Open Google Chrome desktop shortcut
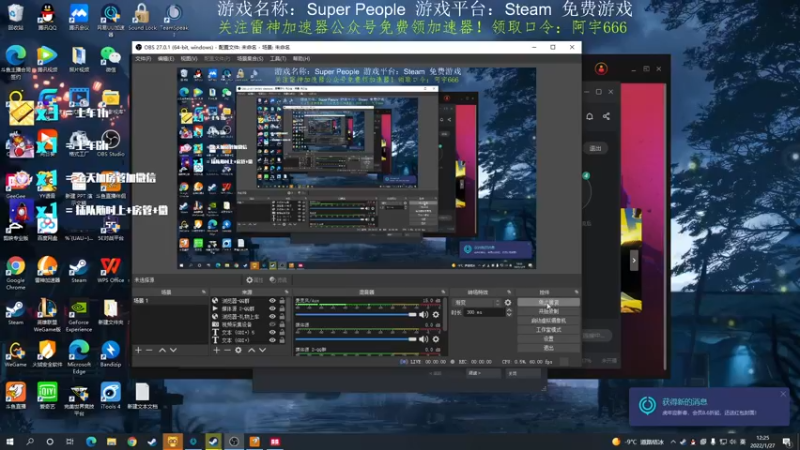This screenshot has width=800, height=450. [x=15, y=273]
